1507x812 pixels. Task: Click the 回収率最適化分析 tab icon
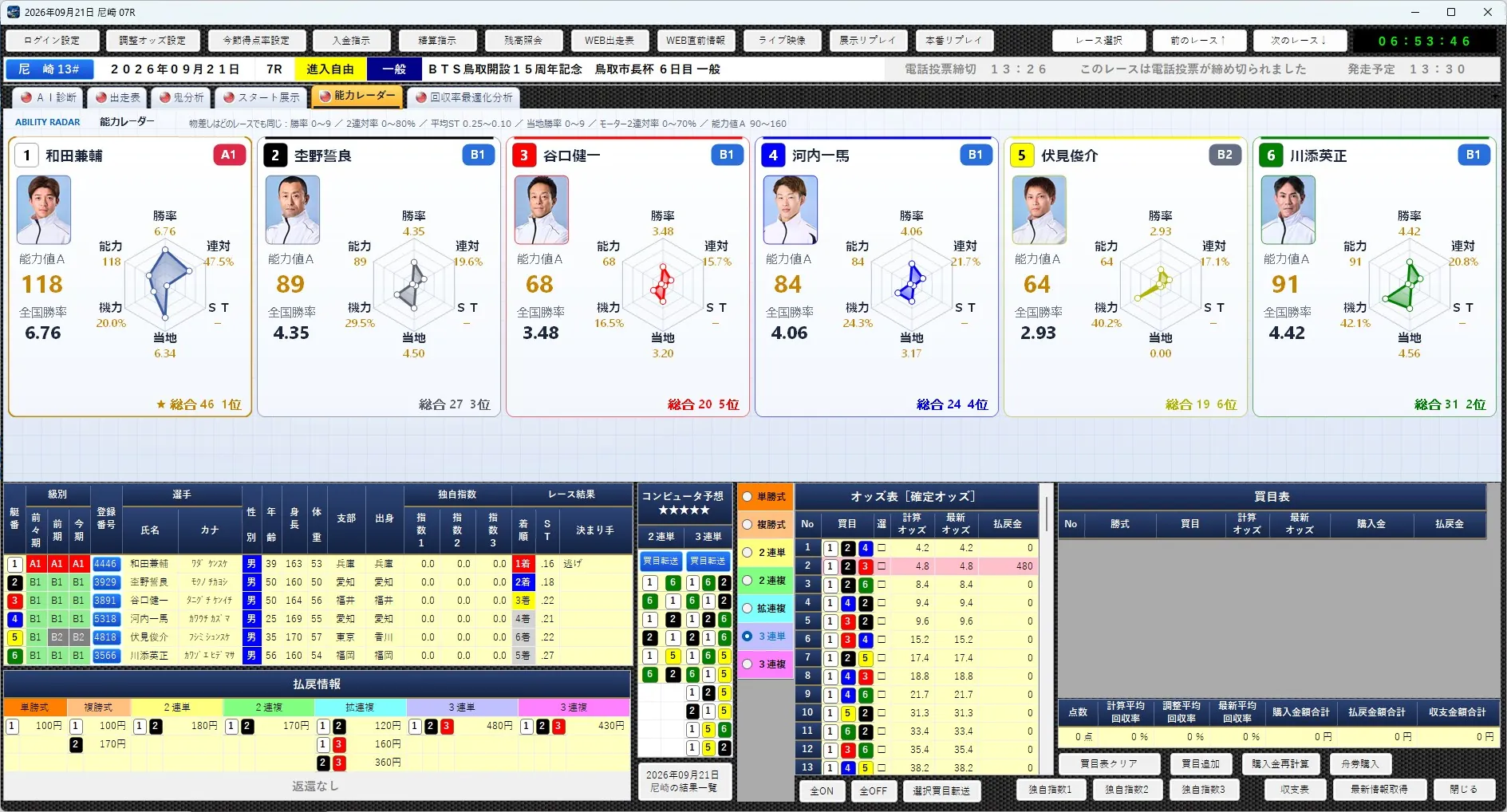coord(421,97)
